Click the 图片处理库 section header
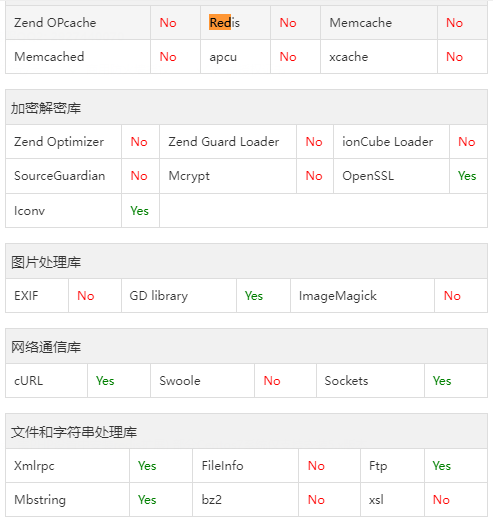The width and height of the screenshot is (493, 523). pyautogui.click(x=46, y=262)
